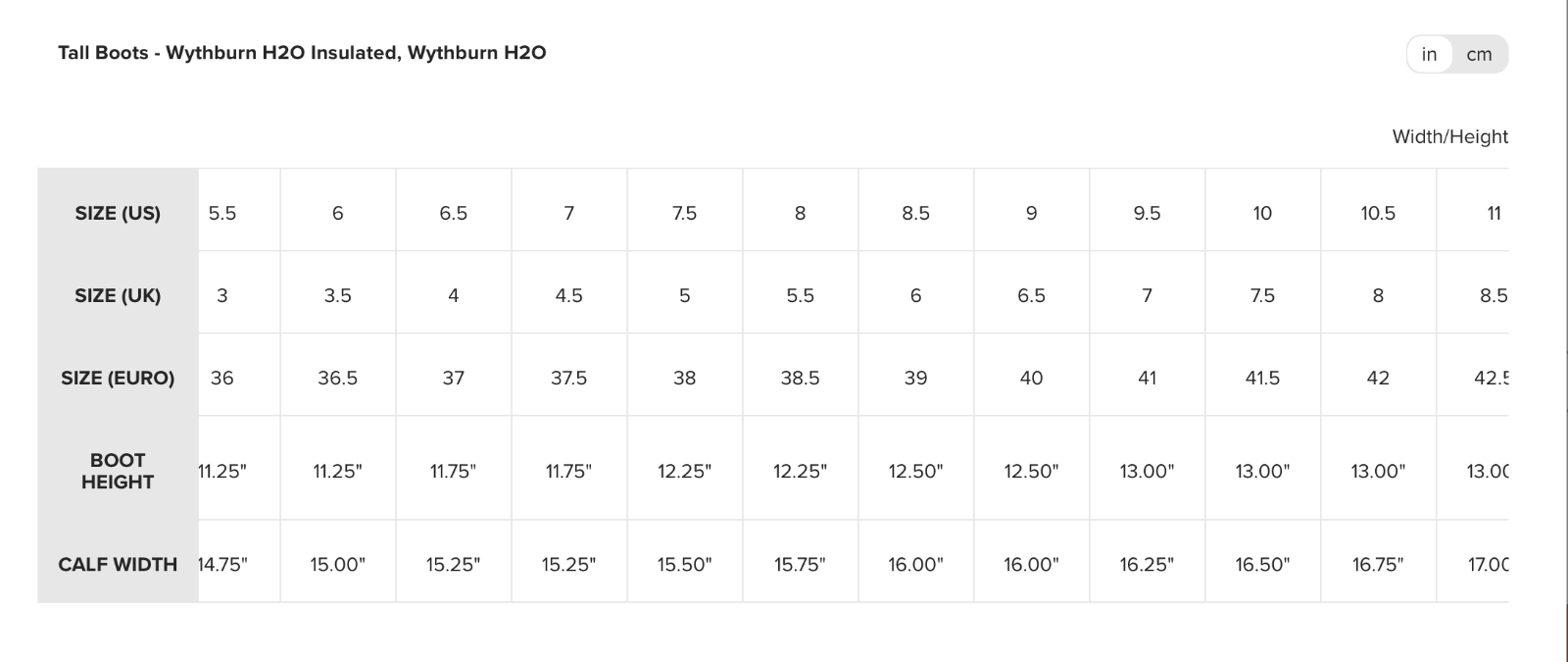
Task: Select the in unit toggle
Action: (x=1430, y=55)
